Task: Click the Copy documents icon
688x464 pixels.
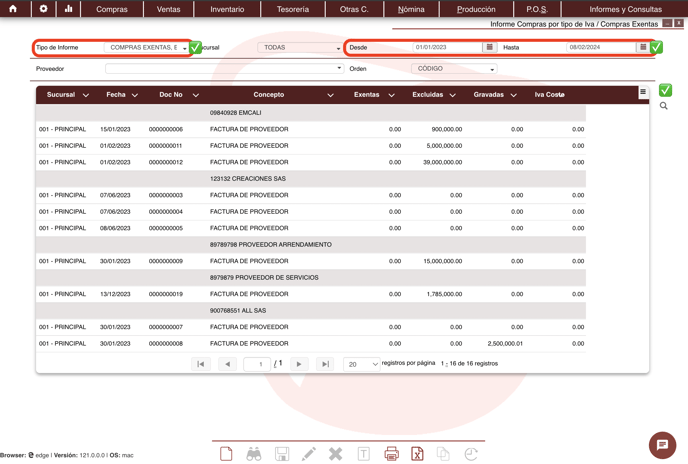Action: point(443,454)
